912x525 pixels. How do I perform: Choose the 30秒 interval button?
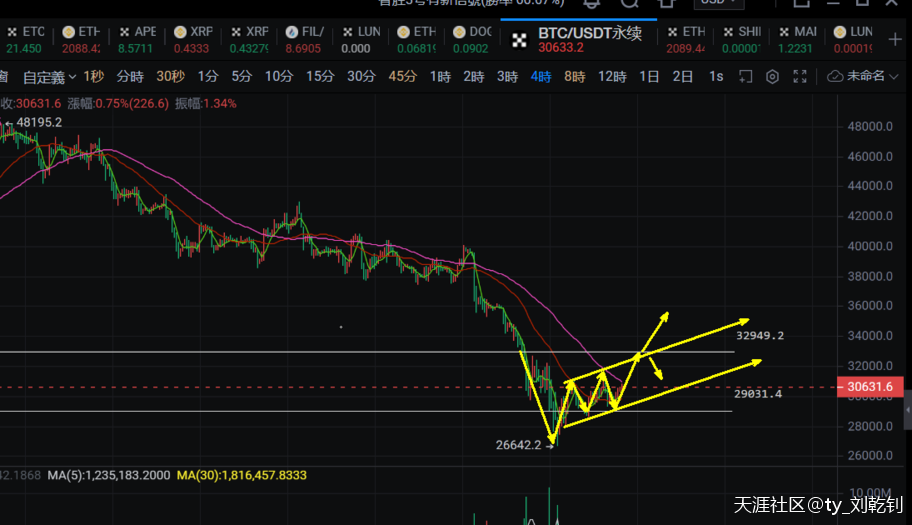click(170, 76)
